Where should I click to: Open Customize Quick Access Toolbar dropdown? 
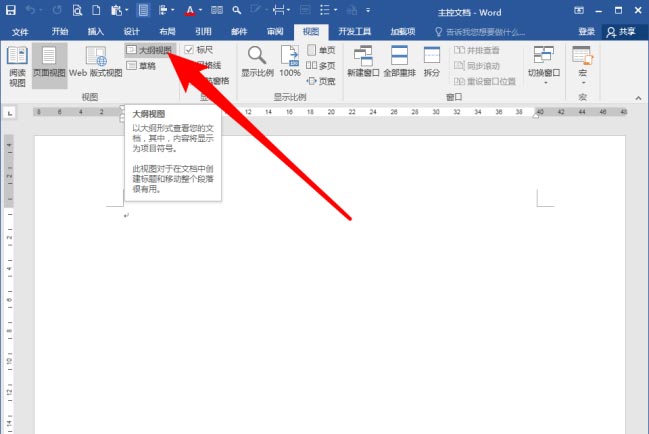(368, 10)
